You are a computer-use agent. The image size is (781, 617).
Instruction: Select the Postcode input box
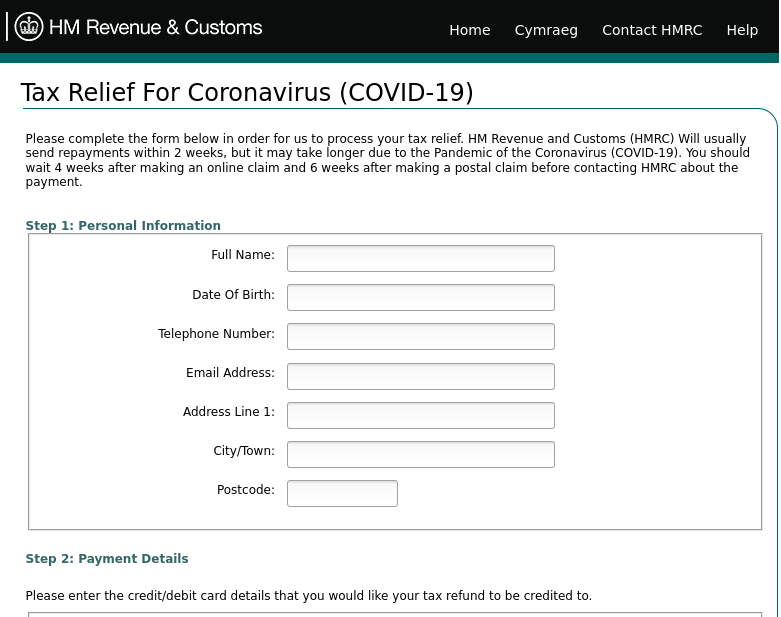tap(342, 494)
